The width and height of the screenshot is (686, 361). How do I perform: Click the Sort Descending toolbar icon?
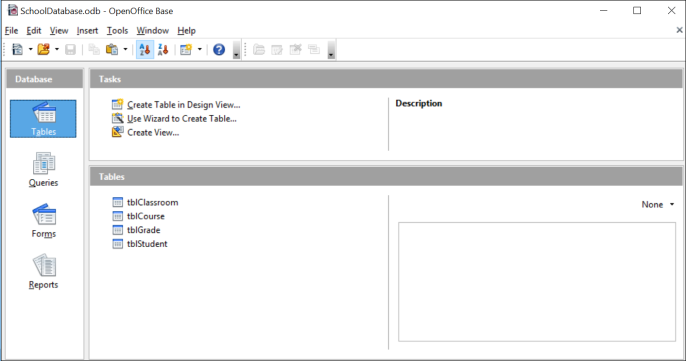163,49
